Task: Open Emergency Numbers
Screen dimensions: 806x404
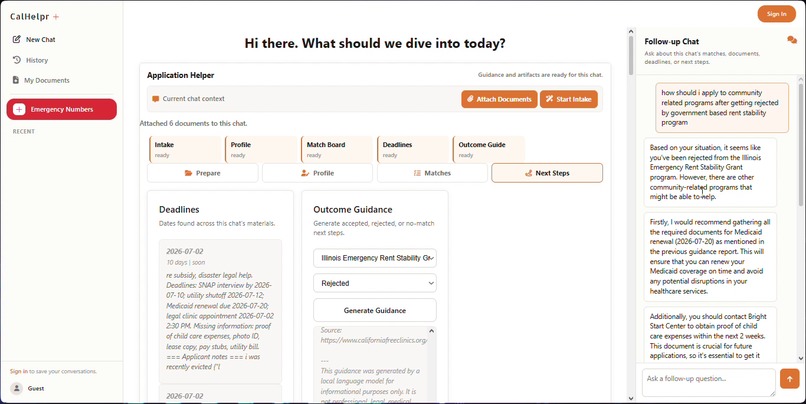Action: pos(62,109)
